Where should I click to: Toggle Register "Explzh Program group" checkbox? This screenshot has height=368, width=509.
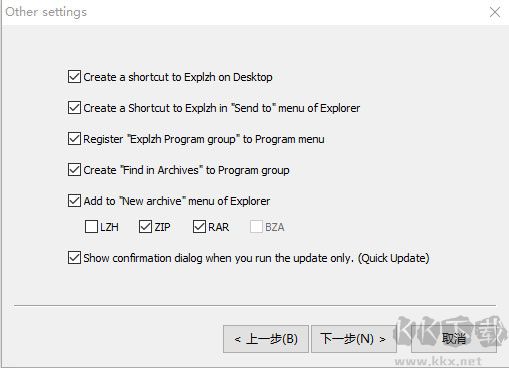point(74,139)
